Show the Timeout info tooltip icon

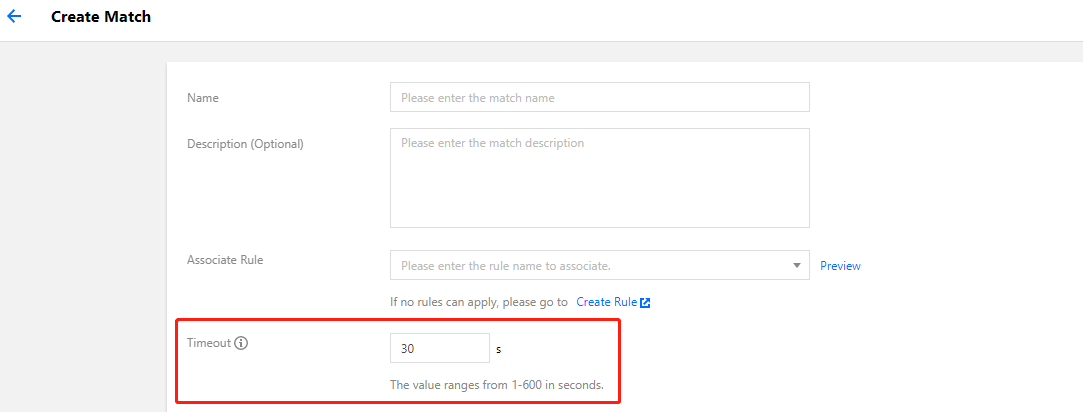coord(240,342)
